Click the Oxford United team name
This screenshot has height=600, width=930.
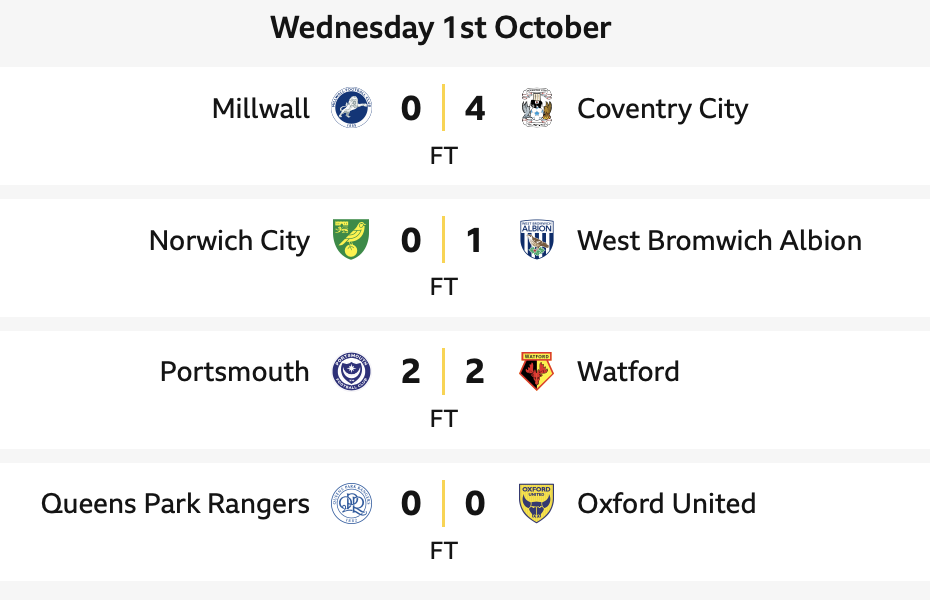coord(666,504)
